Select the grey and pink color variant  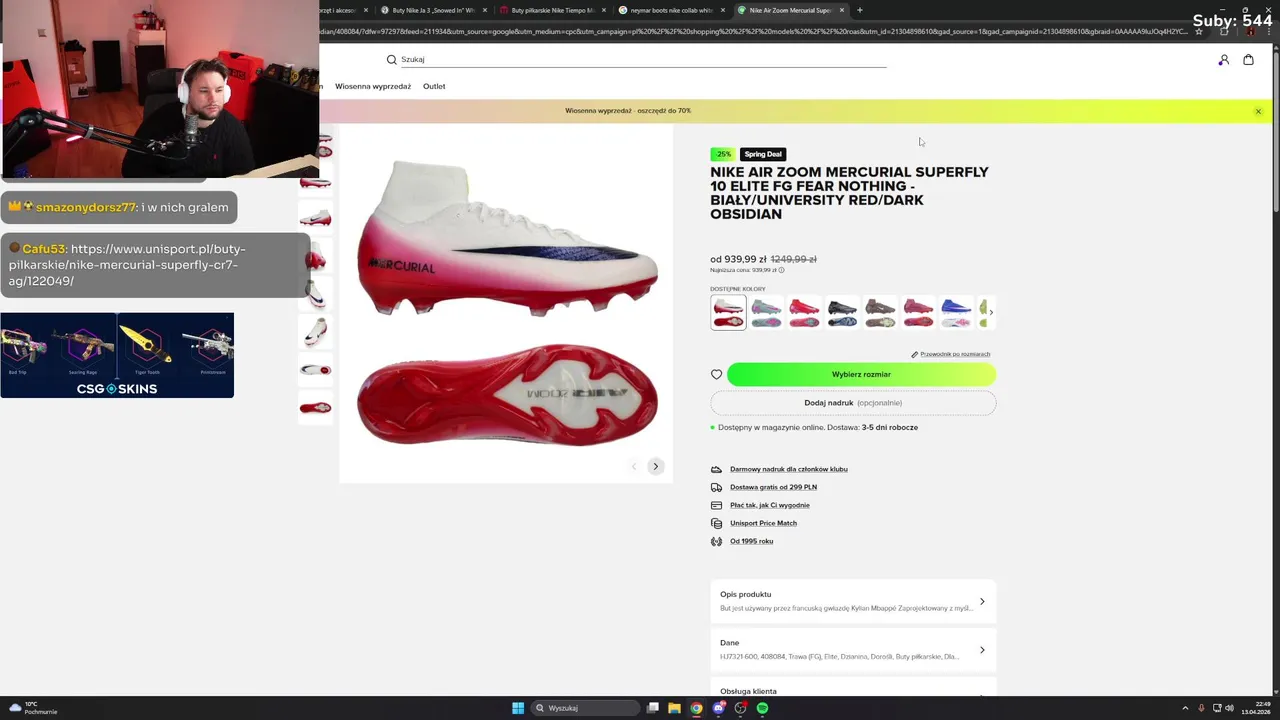(766, 312)
